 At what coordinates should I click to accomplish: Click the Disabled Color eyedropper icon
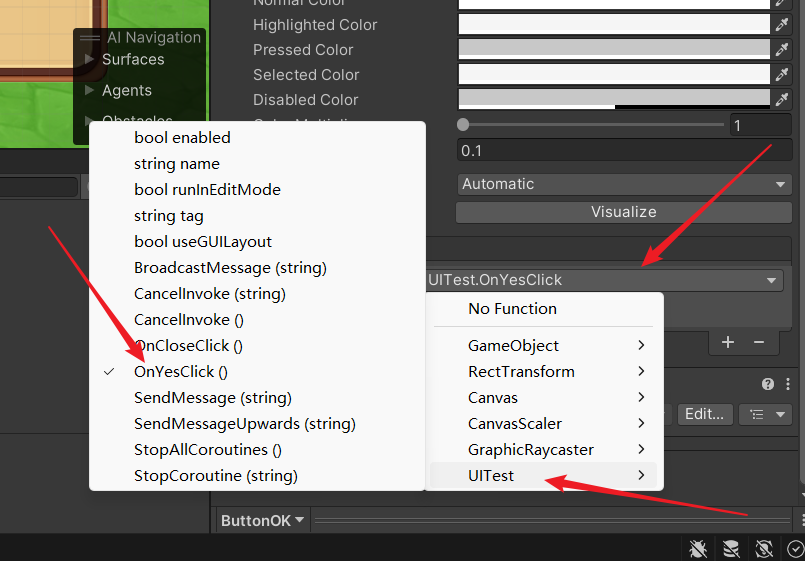click(782, 99)
